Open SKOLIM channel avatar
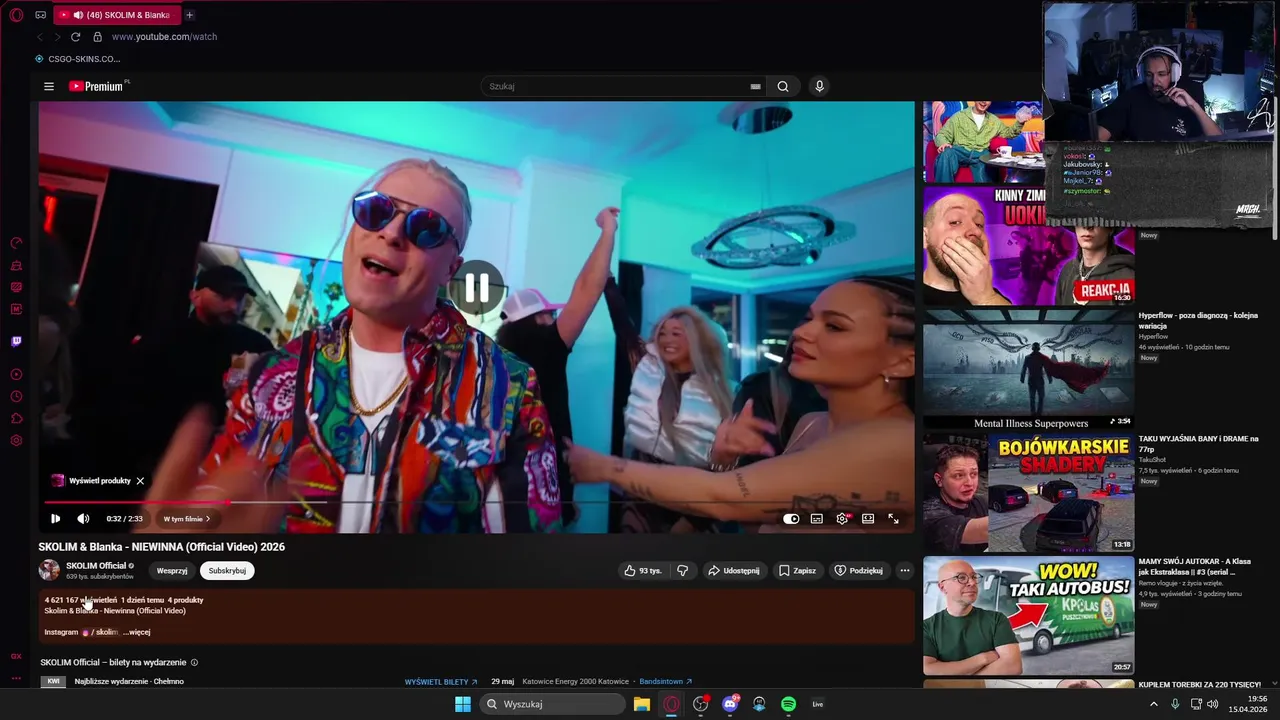 (x=49, y=571)
